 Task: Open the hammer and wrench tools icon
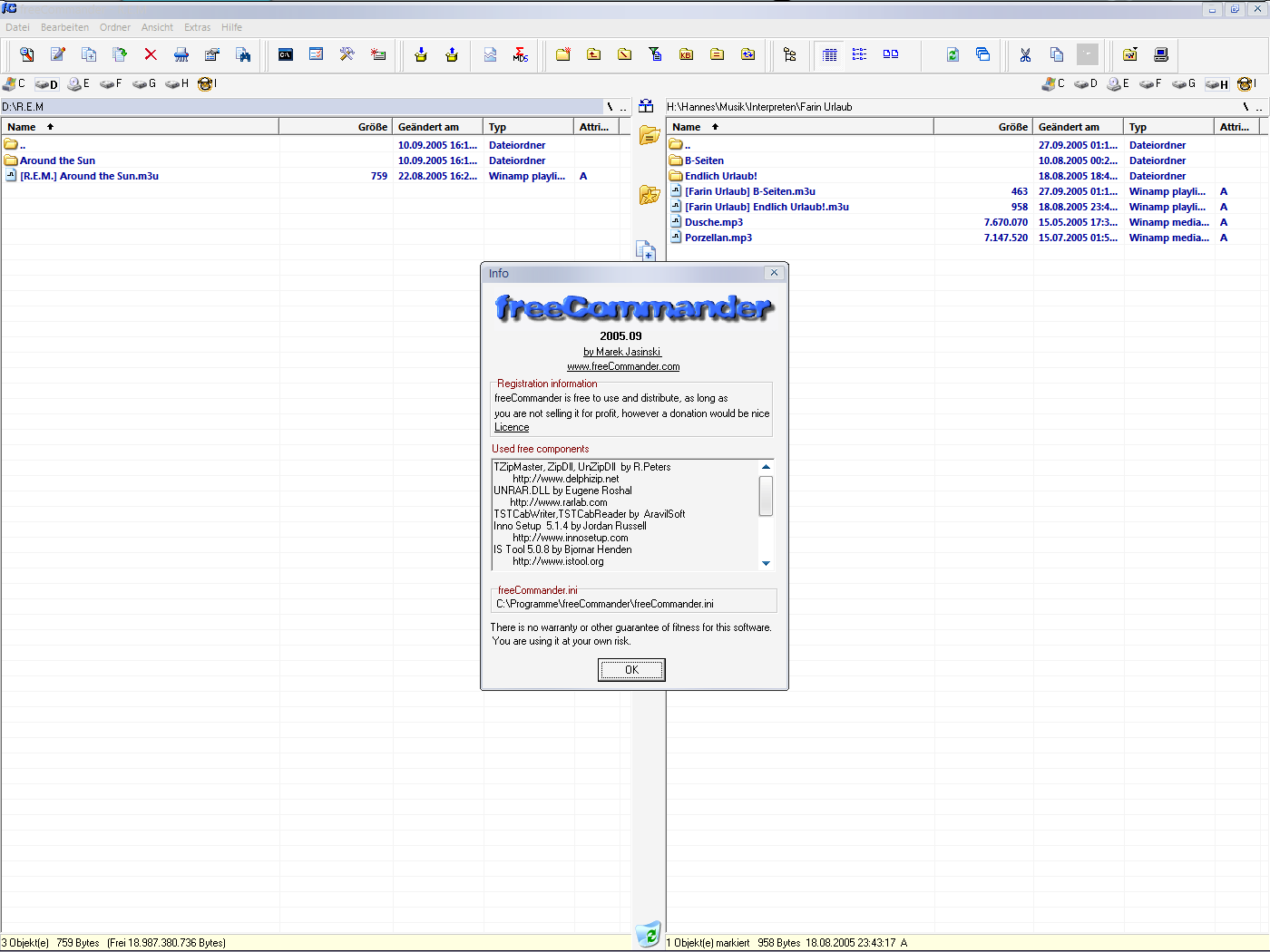tap(347, 54)
